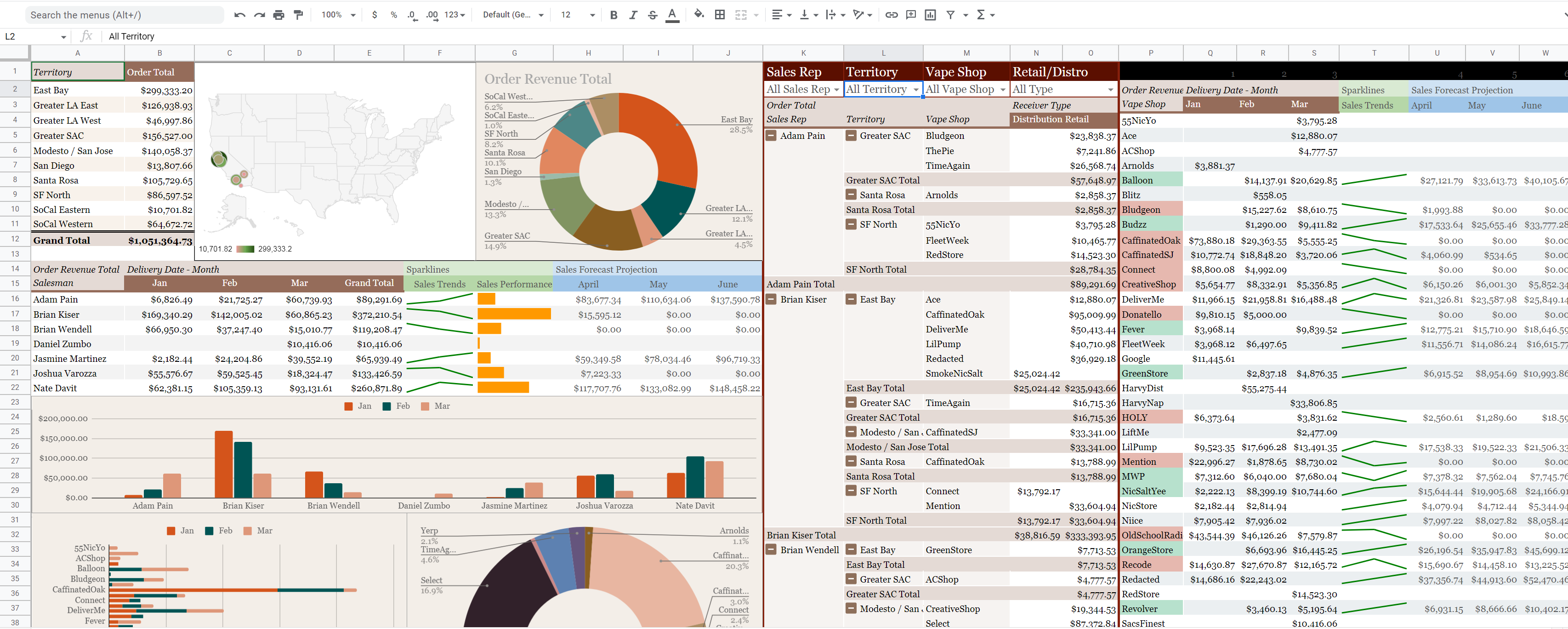The width and height of the screenshot is (1568, 629).
Task: Open the Default font family menu
Action: [x=512, y=15]
